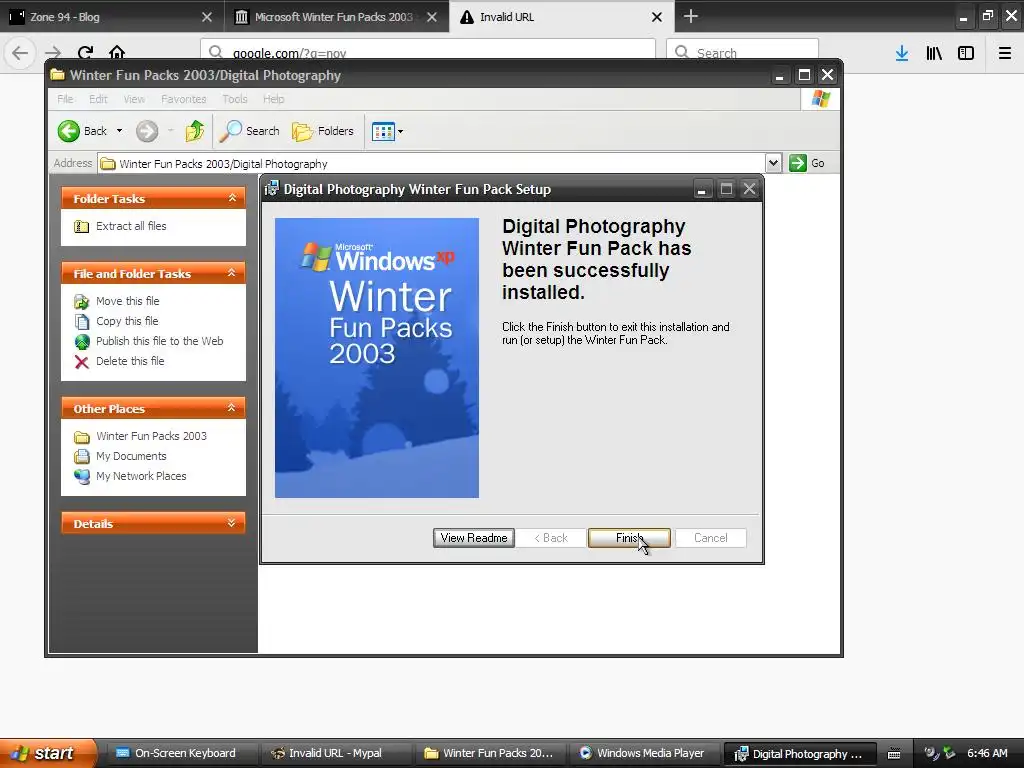Click Delete this file link

(x=130, y=361)
